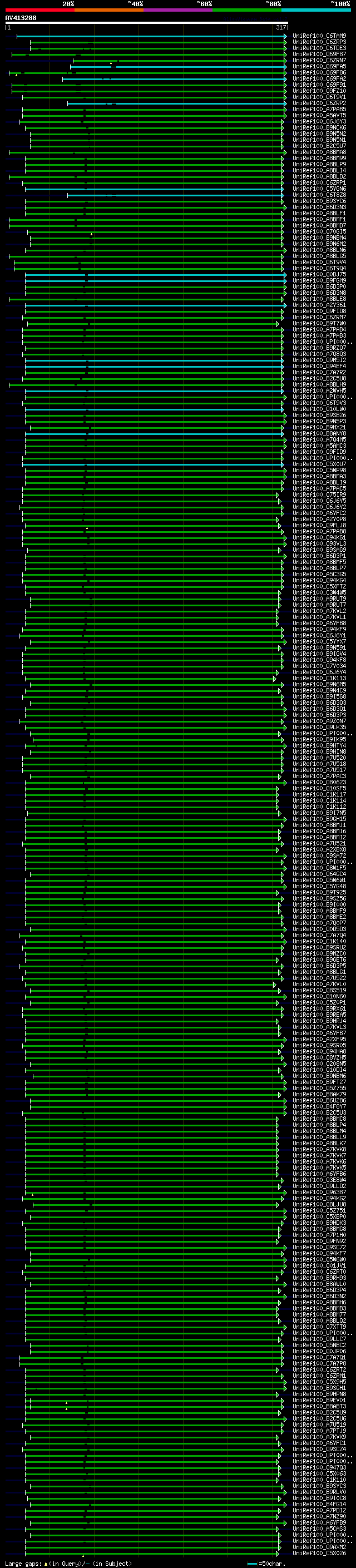Select the UniRef100_Q9FZ10 hit label
The image size is (356, 1568).
(319, 91)
